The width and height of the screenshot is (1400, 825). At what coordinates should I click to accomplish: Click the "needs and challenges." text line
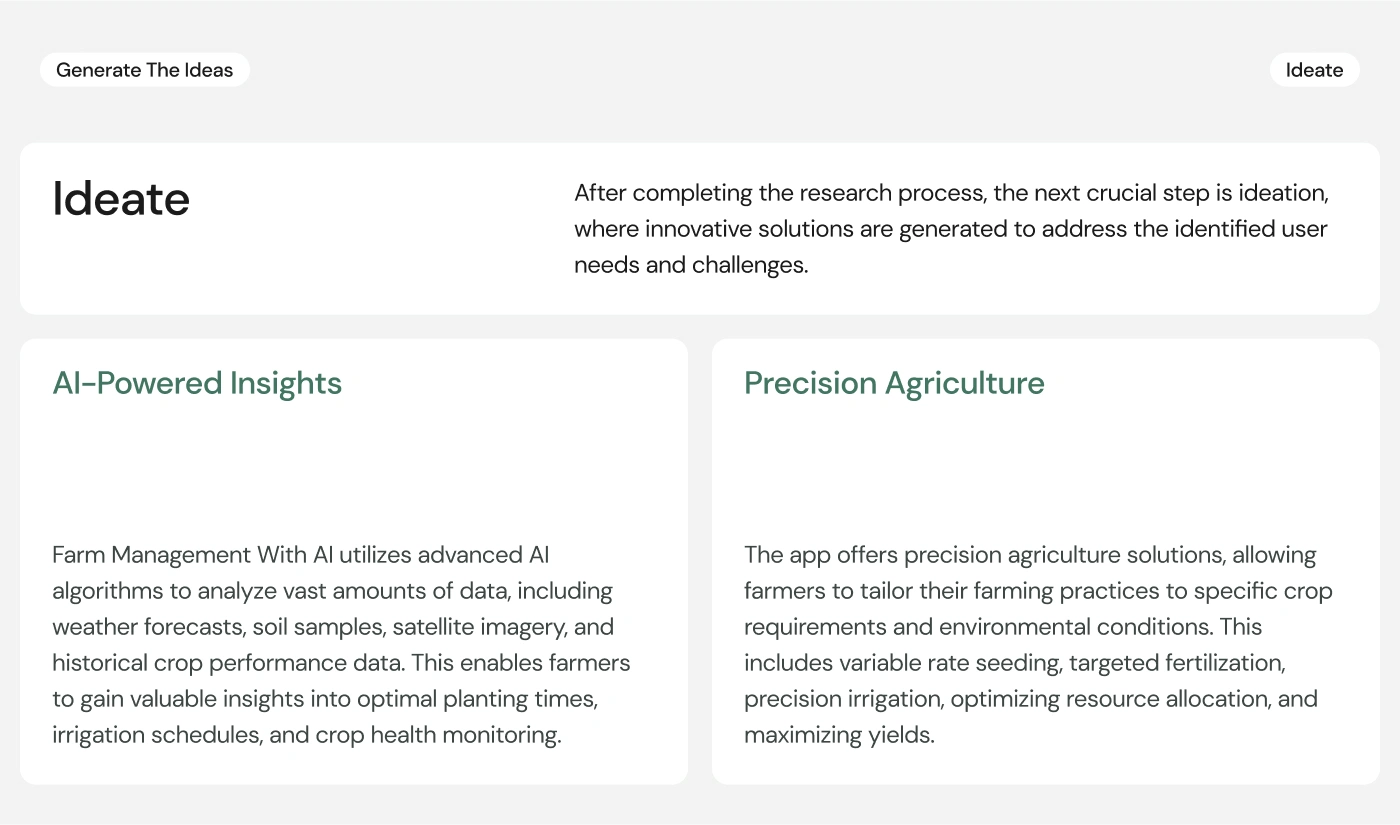tap(691, 265)
